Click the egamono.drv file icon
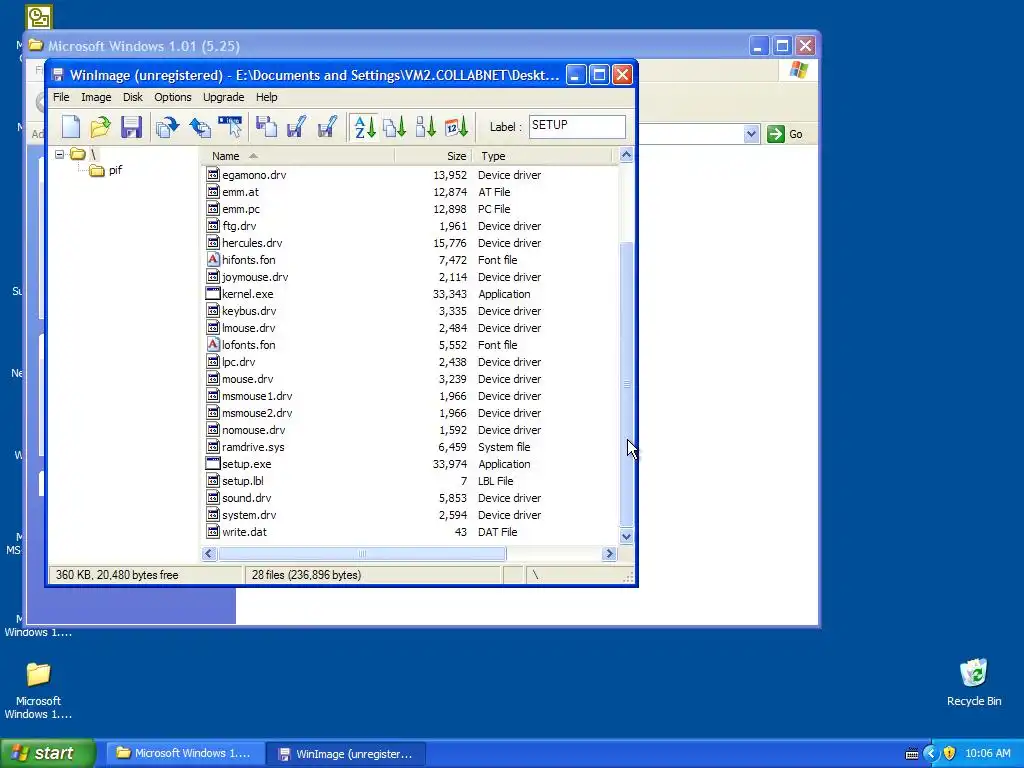1024x768 pixels. coord(213,174)
